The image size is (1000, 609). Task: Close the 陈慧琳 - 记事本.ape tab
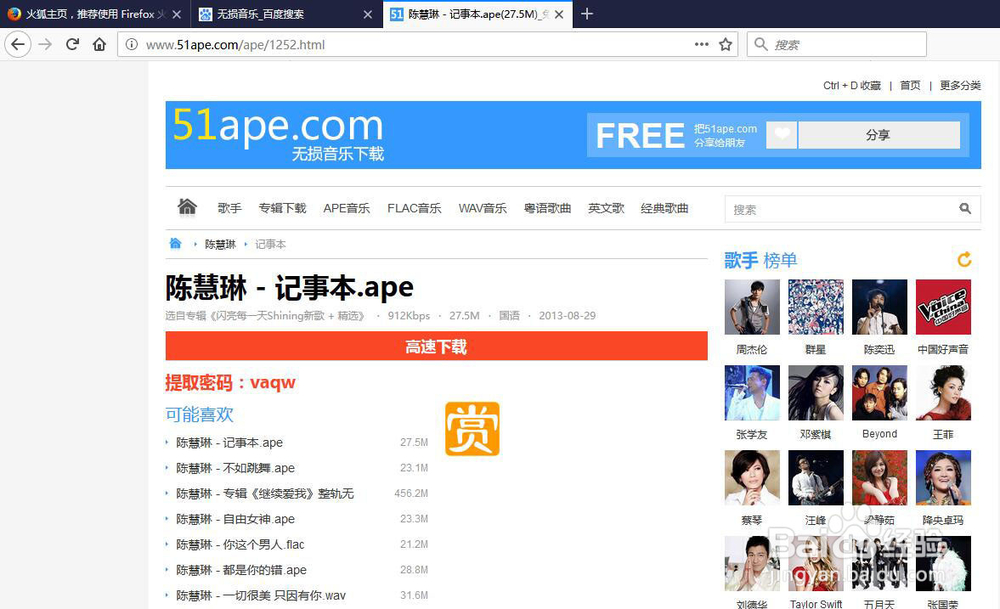tap(559, 14)
